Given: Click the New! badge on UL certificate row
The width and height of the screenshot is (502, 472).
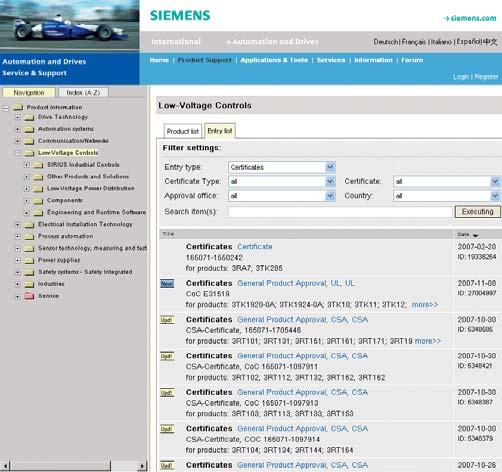Looking at the screenshot, I should (x=167, y=284).
